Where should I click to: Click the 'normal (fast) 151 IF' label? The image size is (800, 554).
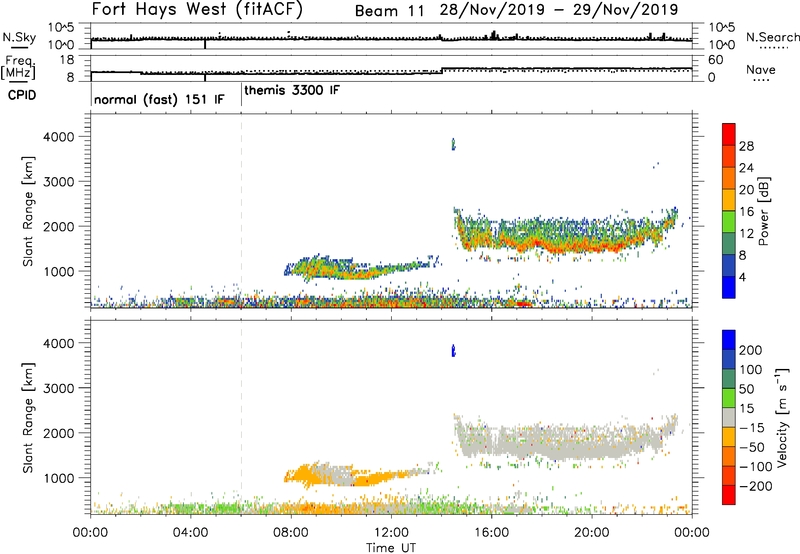click(x=159, y=99)
